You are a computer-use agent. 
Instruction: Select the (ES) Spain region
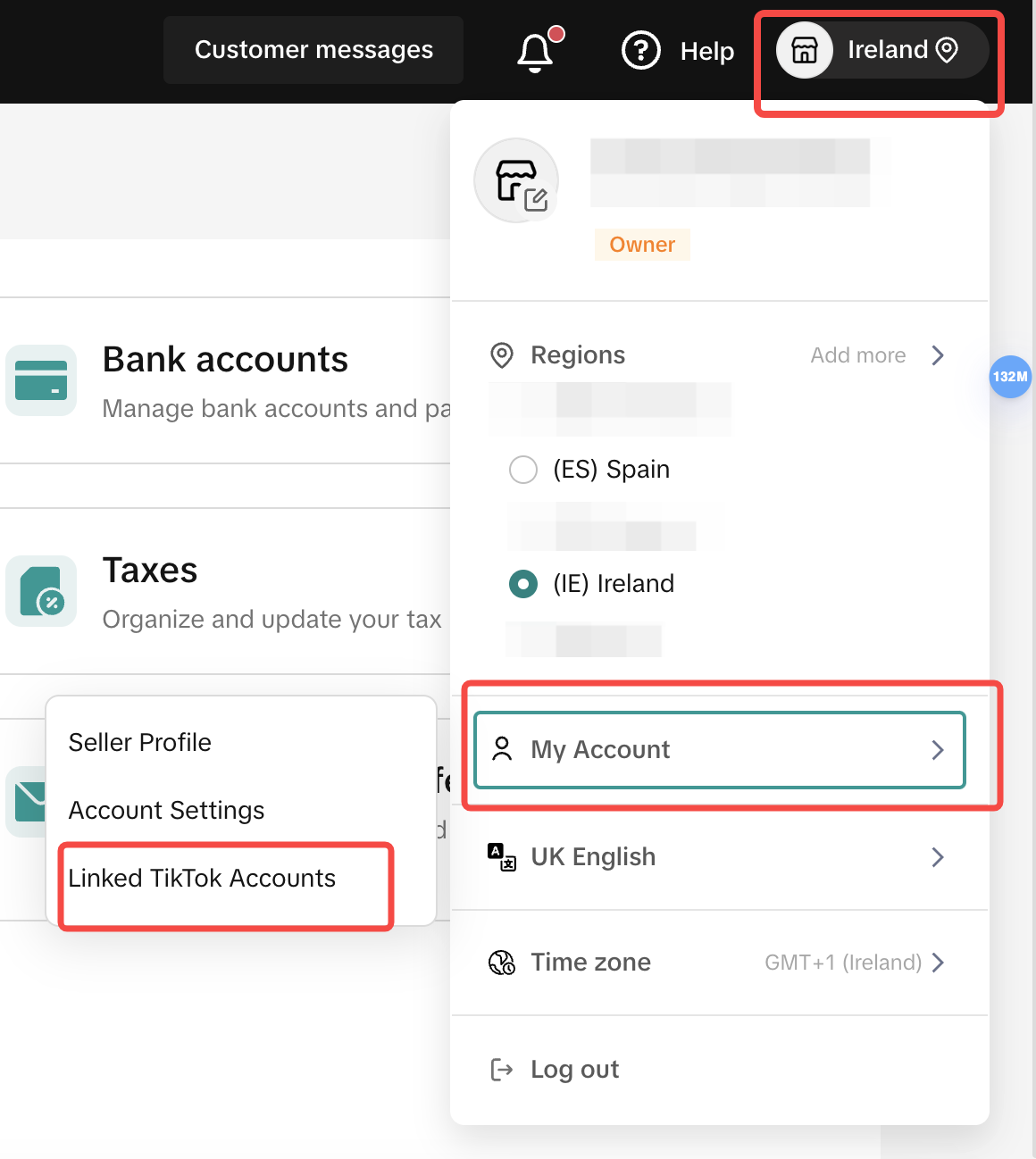pyautogui.click(x=523, y=470)
